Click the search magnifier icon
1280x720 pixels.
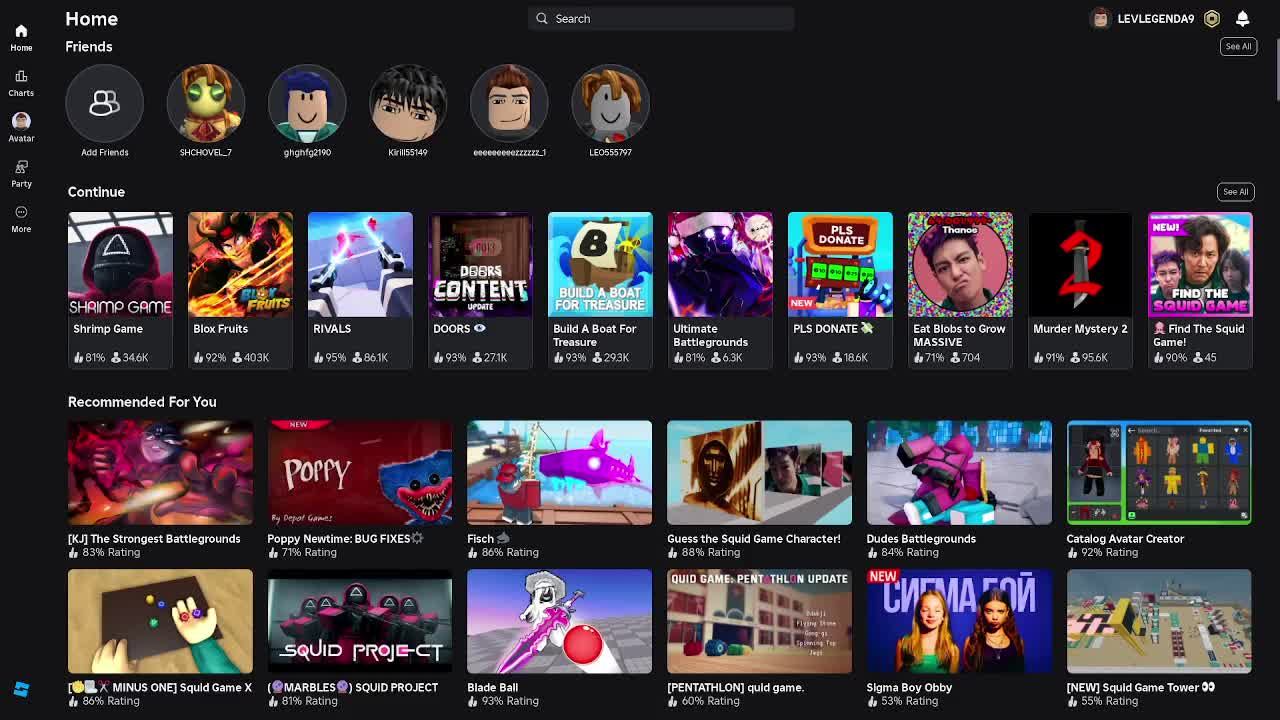[542, 18]
